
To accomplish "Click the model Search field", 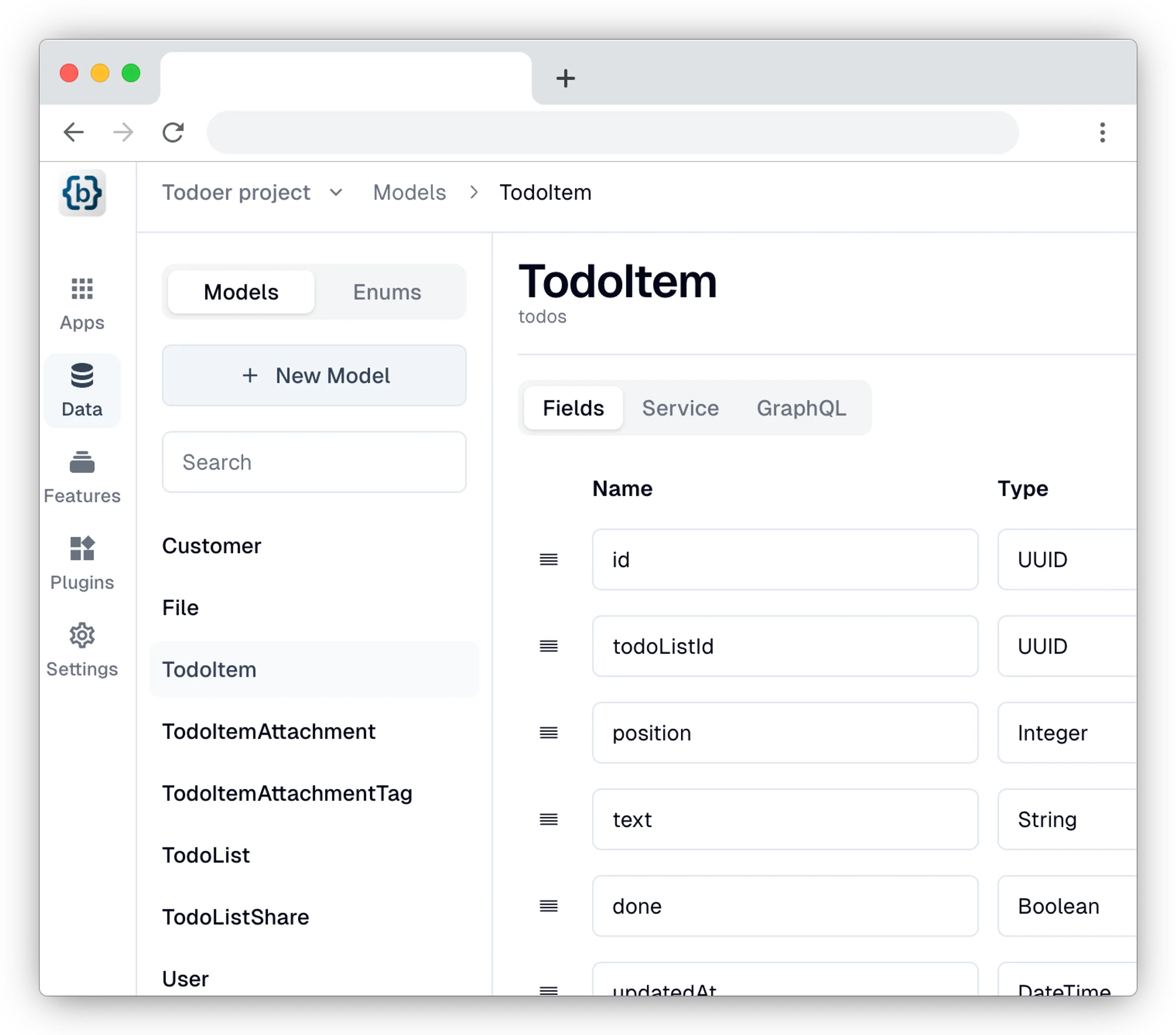I will coord(314,462).
